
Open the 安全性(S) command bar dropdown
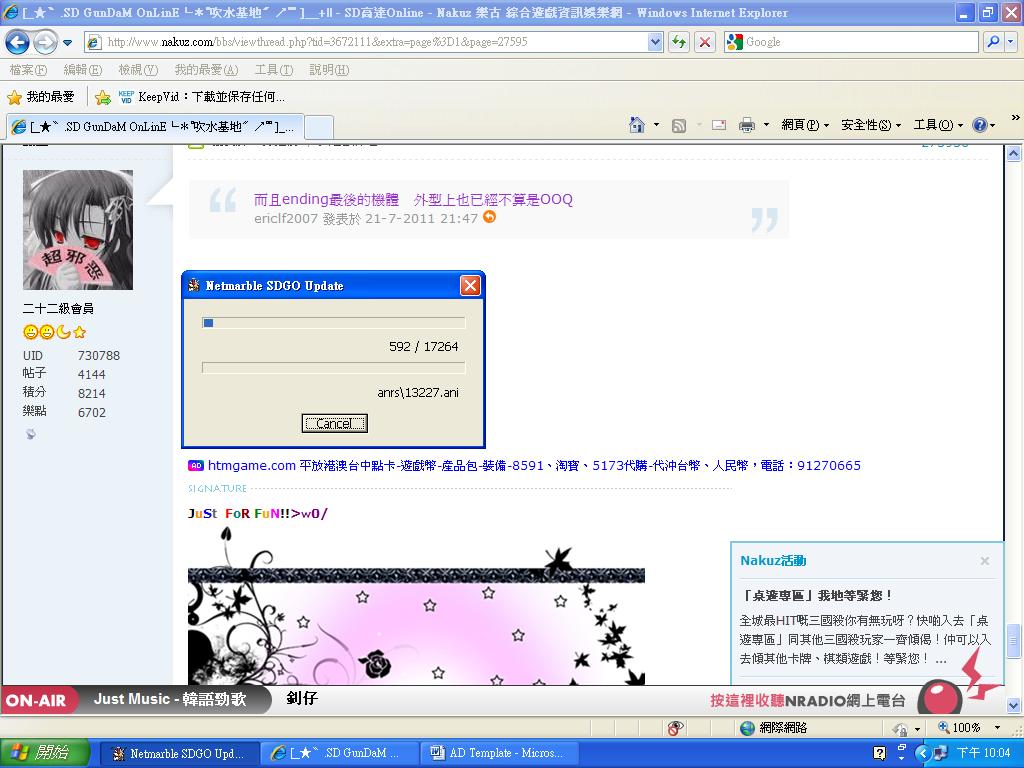(x=871, y=125)
